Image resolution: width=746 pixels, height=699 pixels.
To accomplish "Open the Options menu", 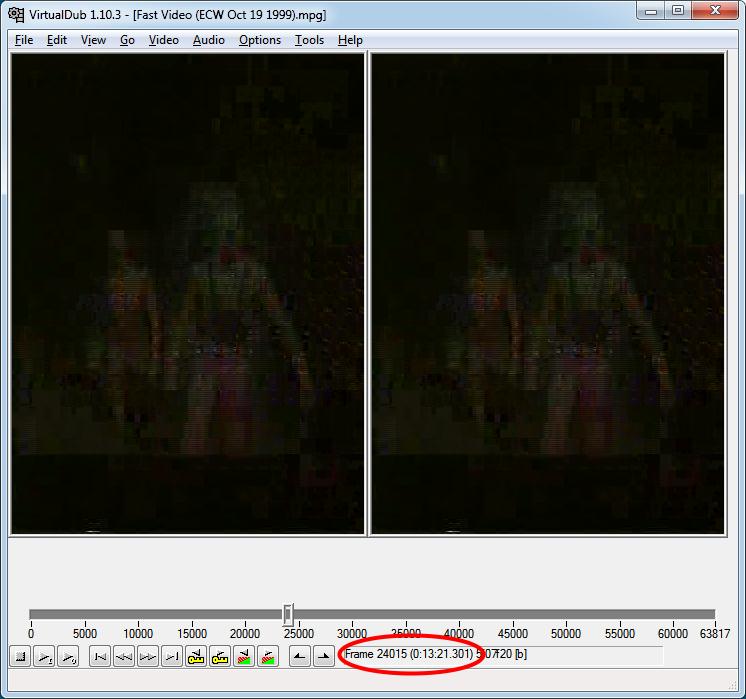I will point(260,40).
